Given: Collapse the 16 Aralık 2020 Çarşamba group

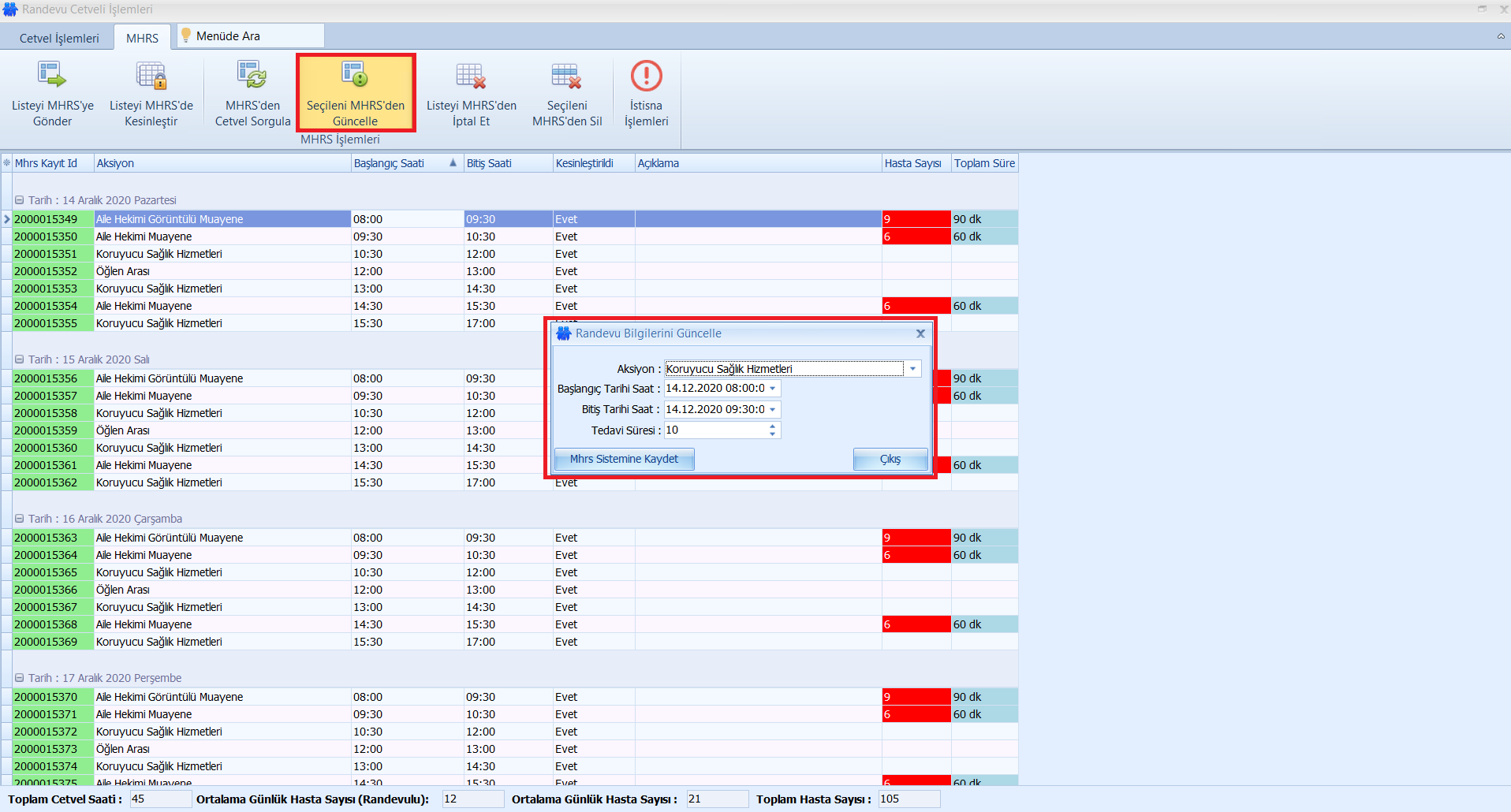Looking at the screenshot, I should point(20,519).
